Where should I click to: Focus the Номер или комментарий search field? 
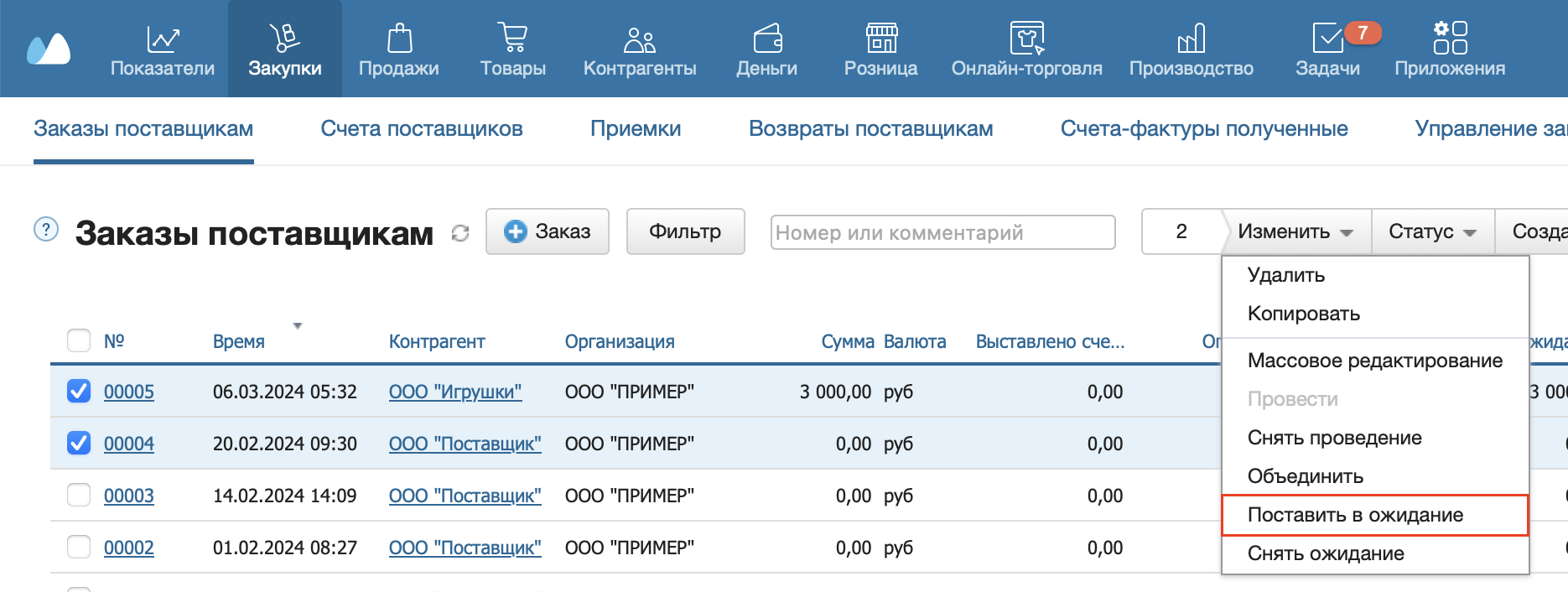pyautogui.click(x=943, y=232)
